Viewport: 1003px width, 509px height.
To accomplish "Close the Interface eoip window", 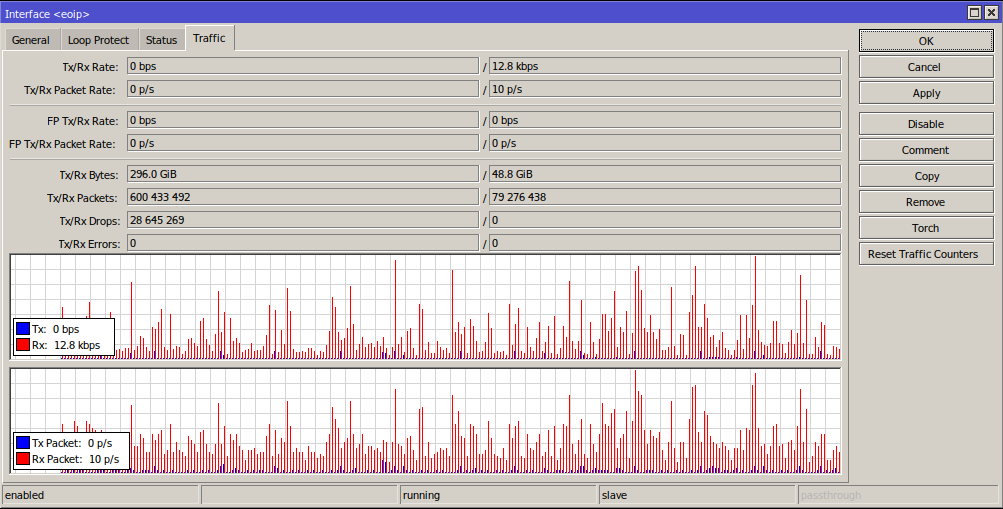I will coord(991,12).
